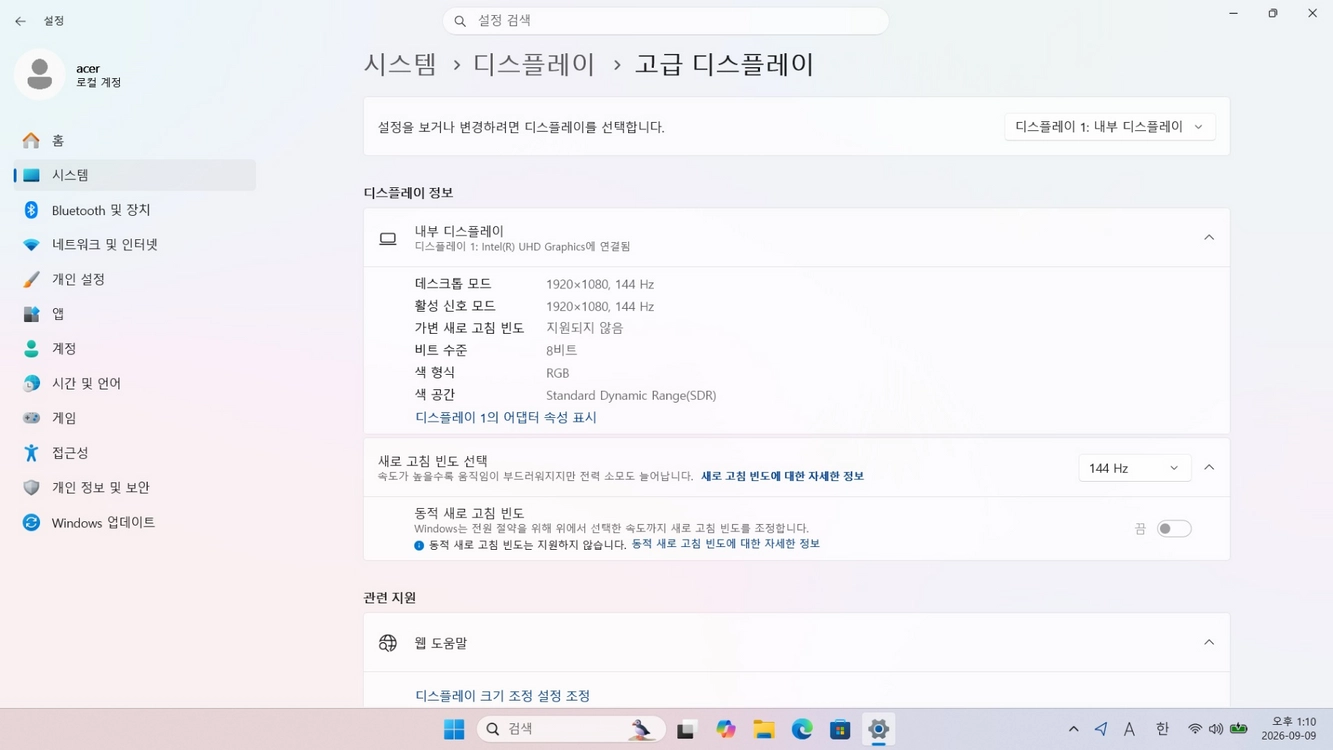Image resolution: width=1333 pixels, height=750 pixels.
Task: Click the 설정 검색 search field
Action: coord(666,21)
